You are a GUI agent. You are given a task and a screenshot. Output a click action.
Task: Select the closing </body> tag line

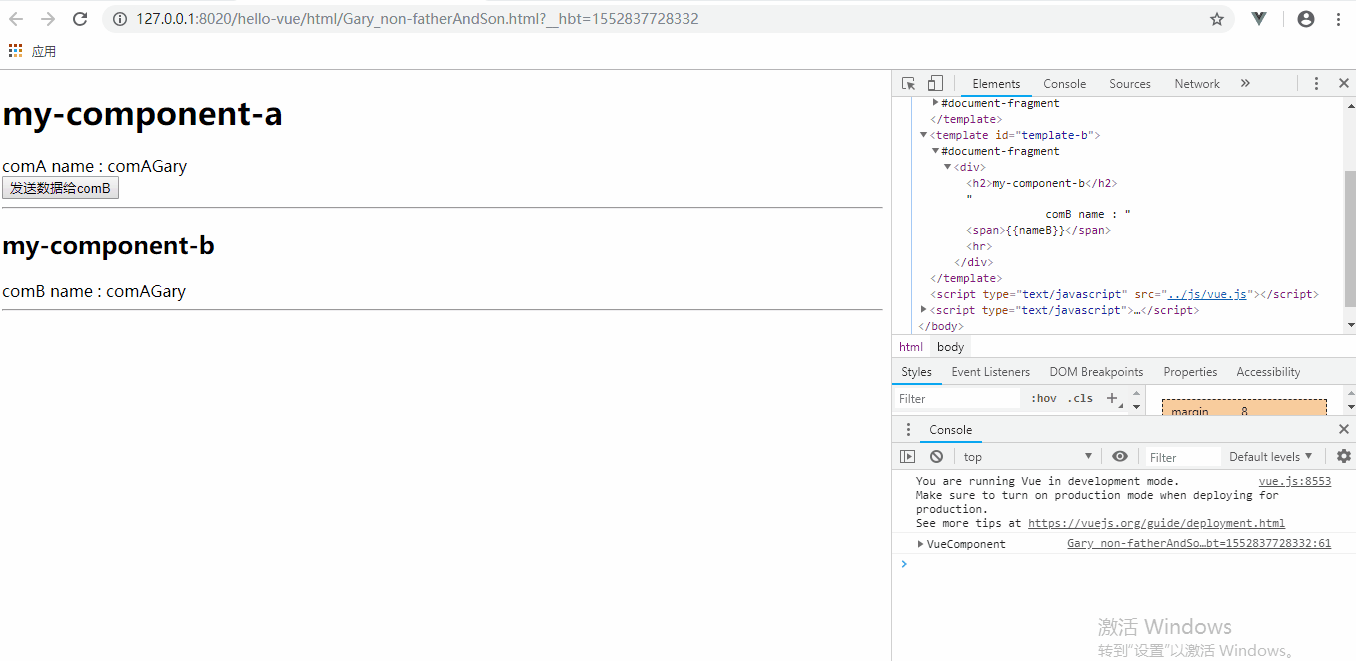(x=940, y=326)
